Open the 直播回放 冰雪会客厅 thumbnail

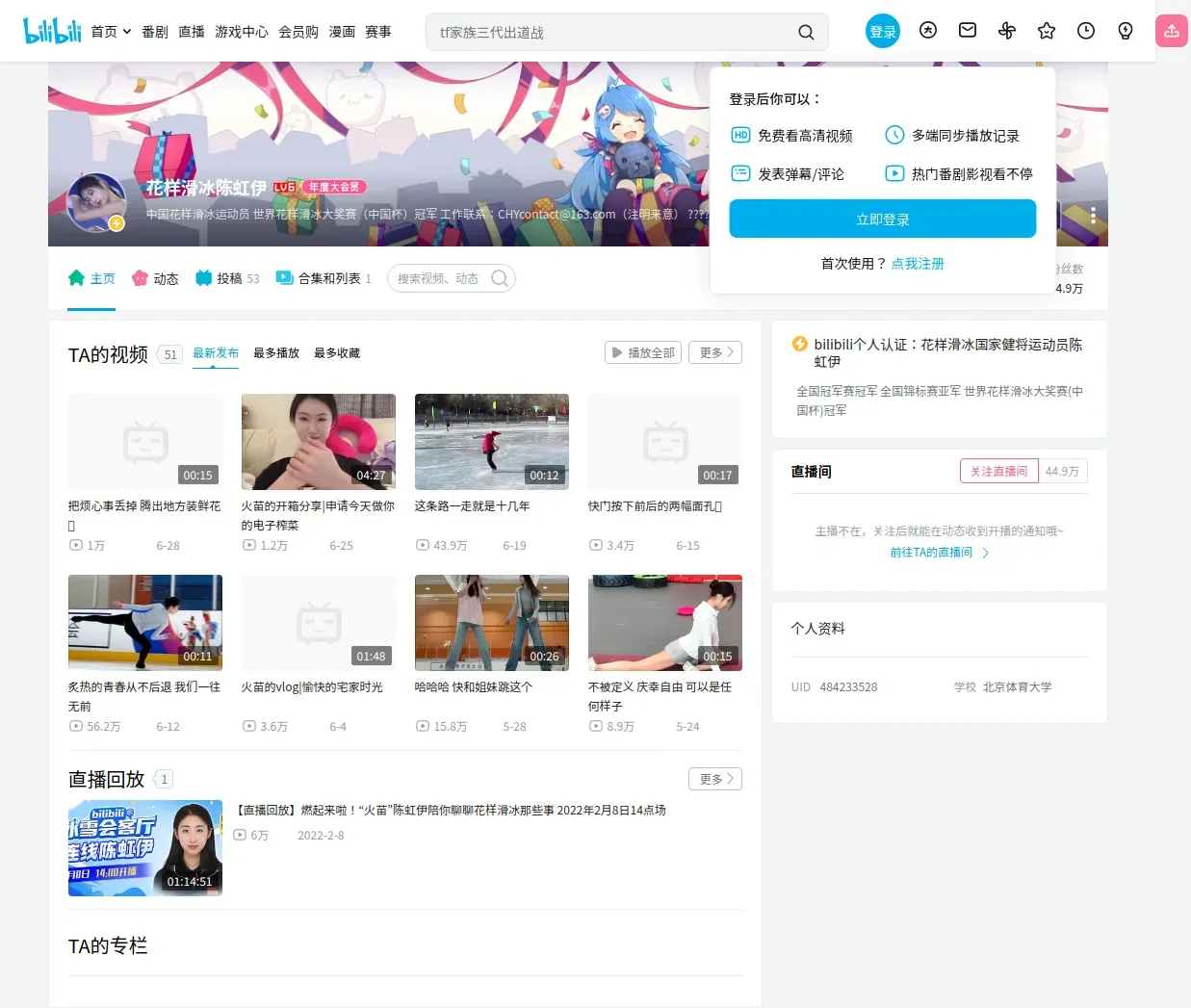coord(145,848)
